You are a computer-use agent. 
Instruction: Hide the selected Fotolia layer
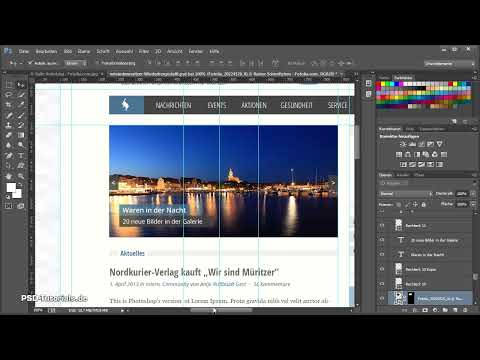click(x=382, y=298)
